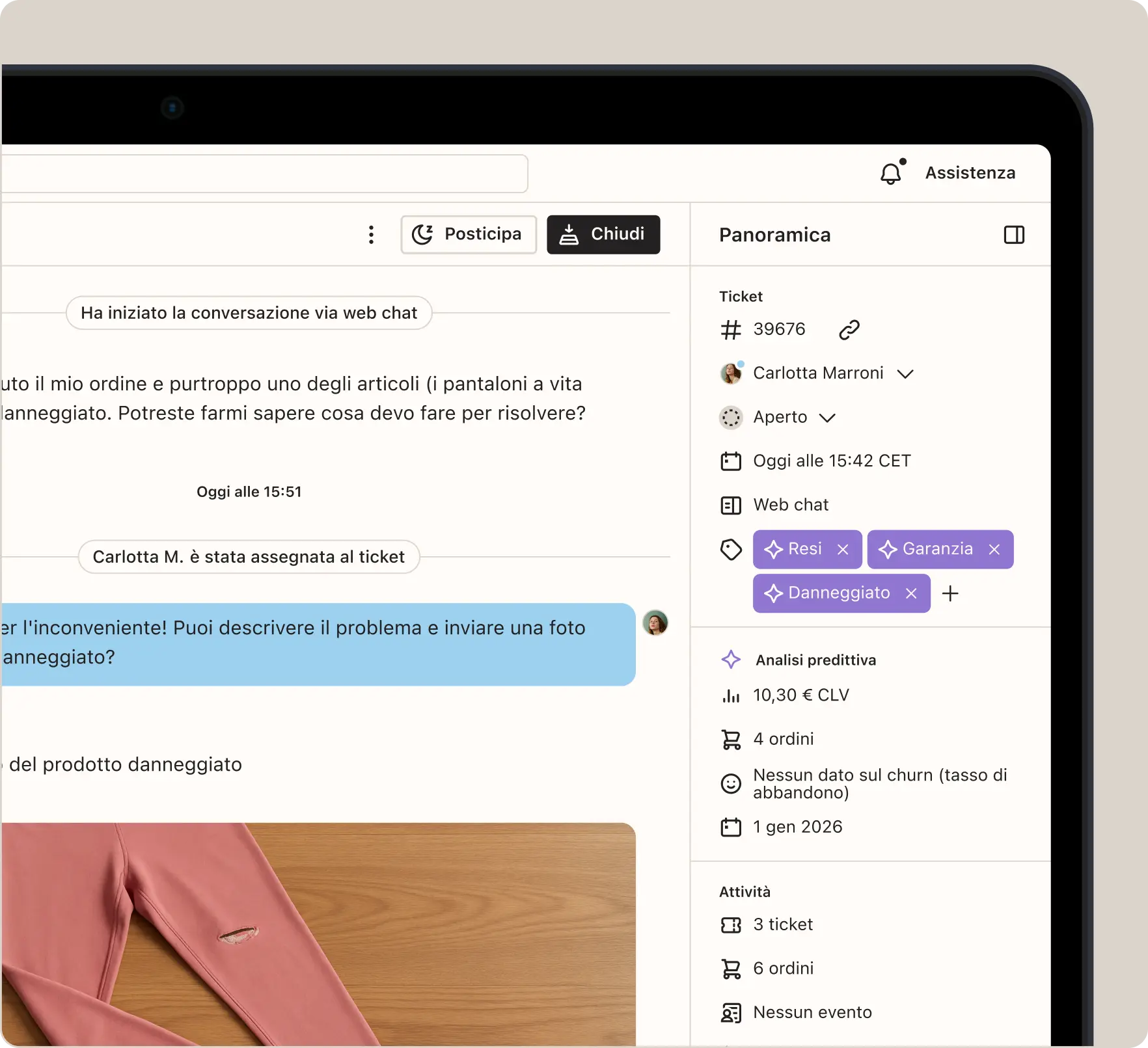The height and width of the screenshot is (1048, 1148).
Task: Click Carlotta Marroni's avatar in Ticket section
Action: pos(731,373)
